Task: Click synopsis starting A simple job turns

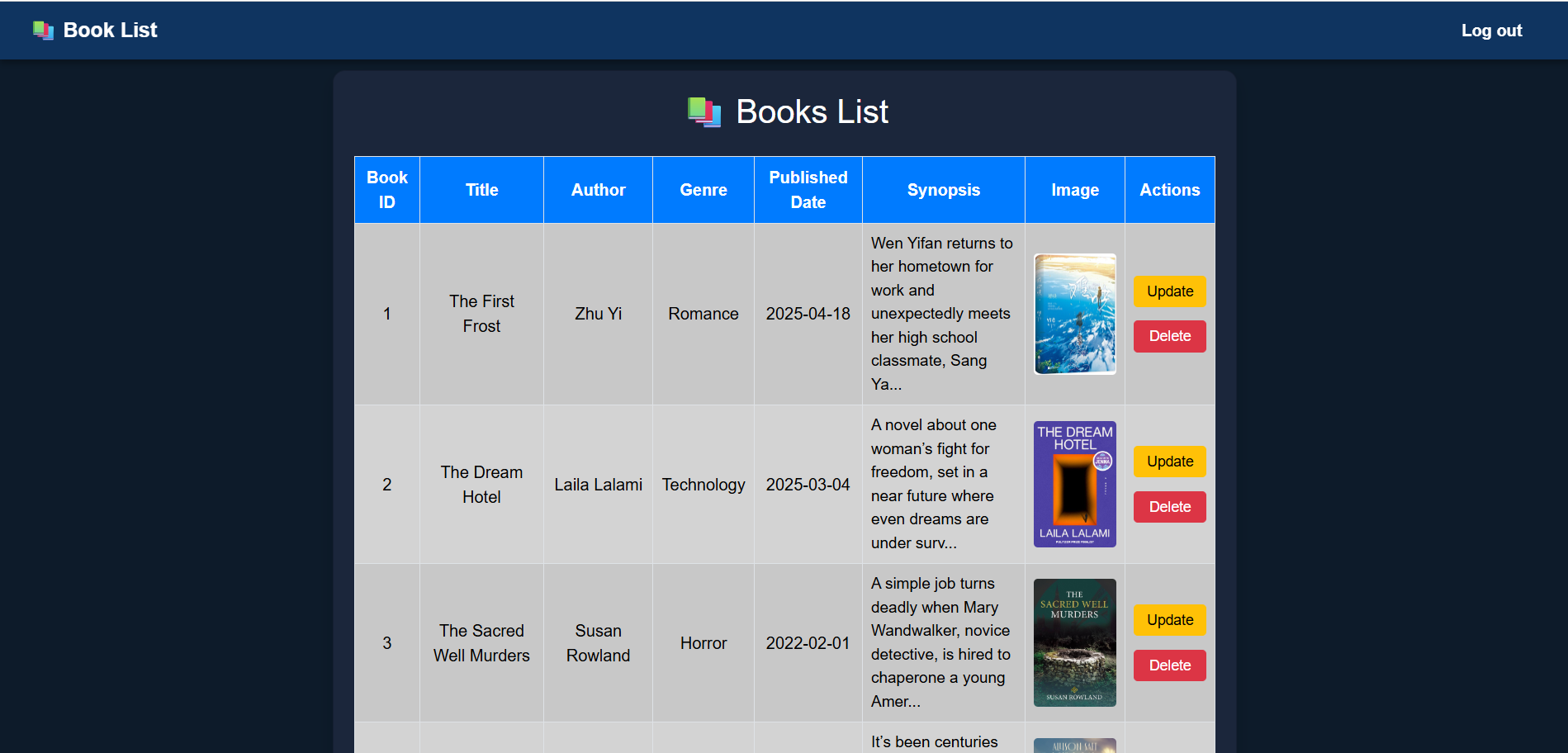Action: tap(940, 642)
